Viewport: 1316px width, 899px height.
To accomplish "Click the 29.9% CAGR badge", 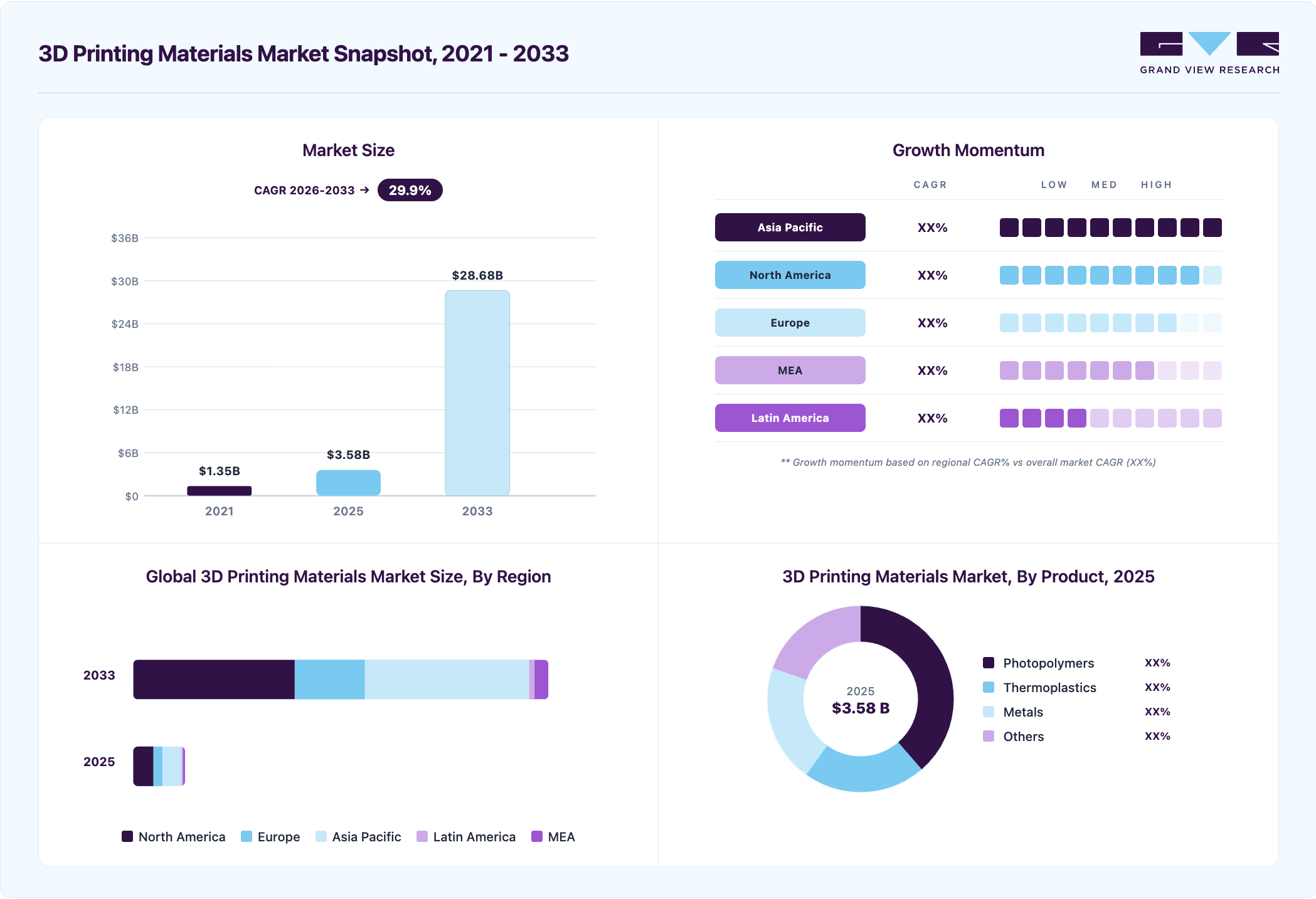I will [410, 190].
